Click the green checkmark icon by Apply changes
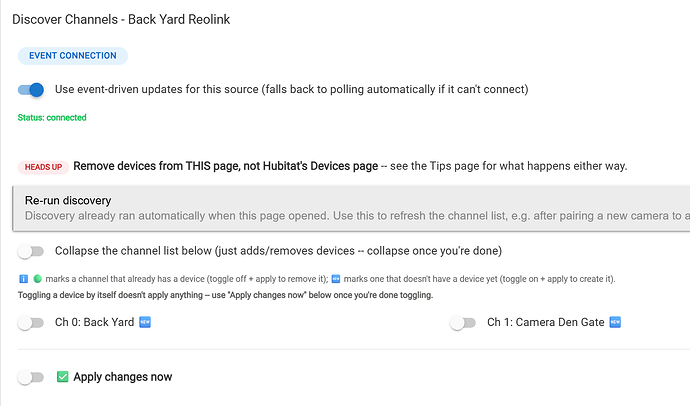This screenshot has height=406, width=690. [62, 377]
